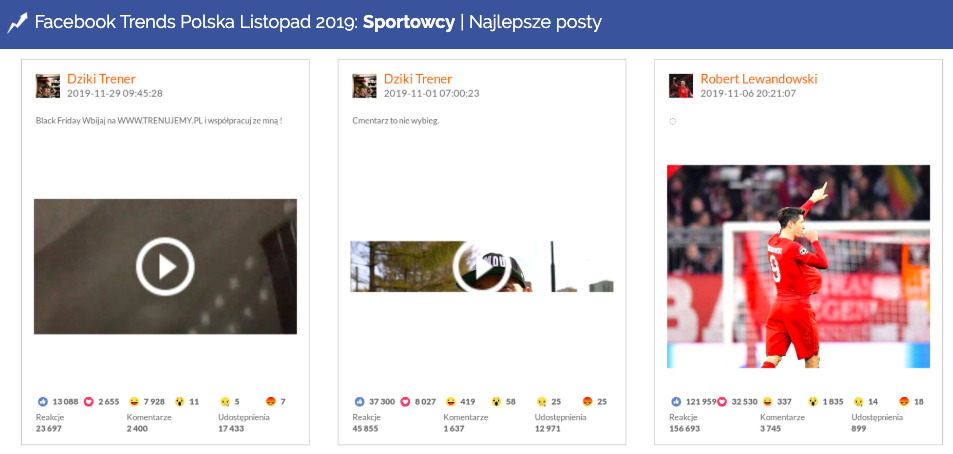The width and height of the screenshot is (953, 454).
Task: Click the Black Friday post caption text
Action: (159, 121)
